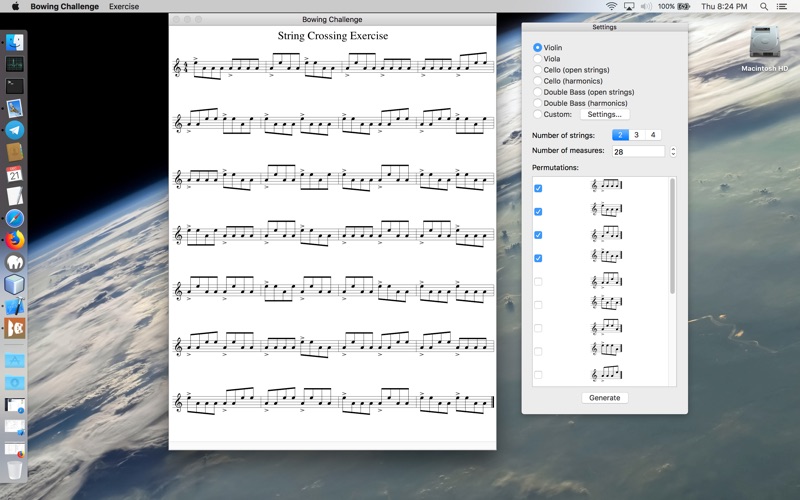Enable the fifth permutation checkbox

pyautogui.click(x=538, y=282)
